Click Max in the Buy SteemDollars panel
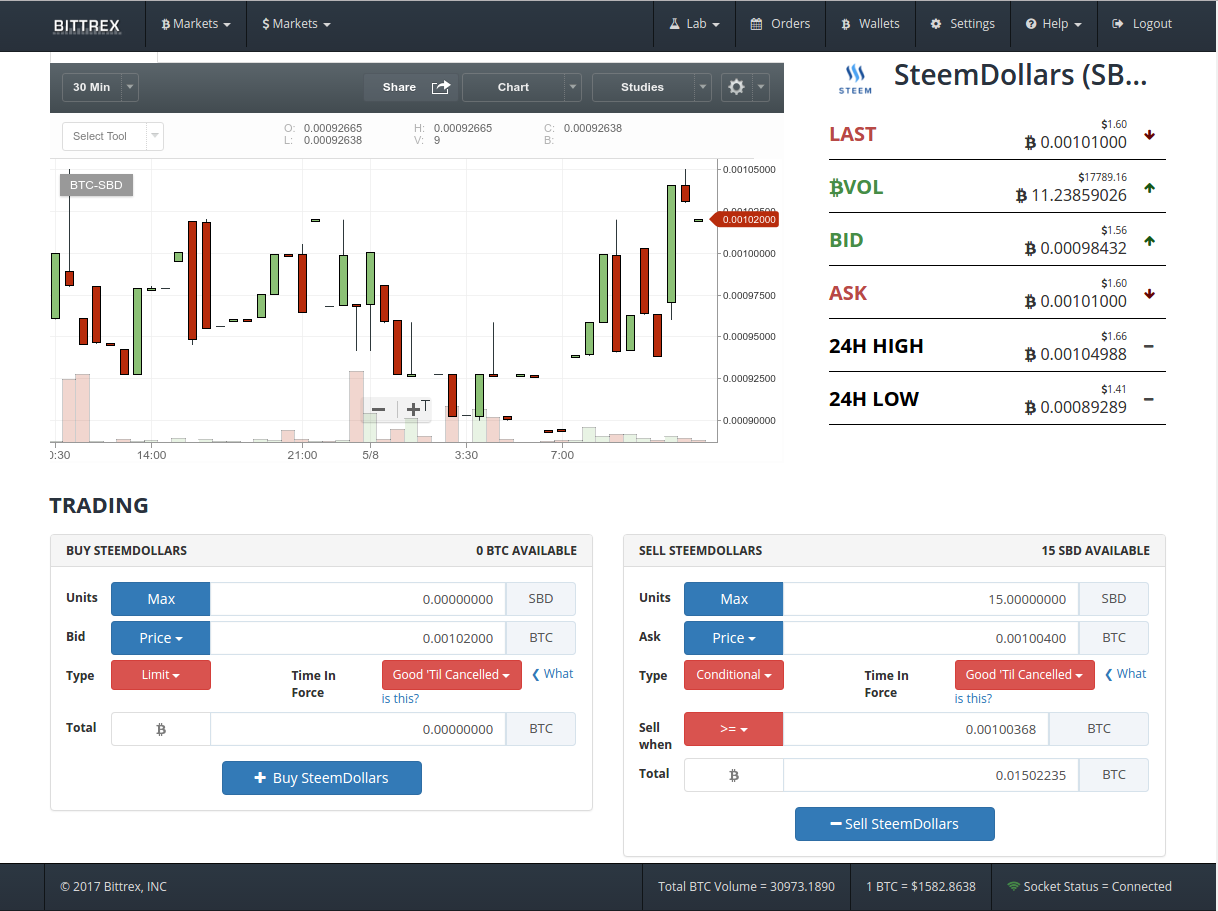Screen dimensions: 1218x911 click(161, 599)
